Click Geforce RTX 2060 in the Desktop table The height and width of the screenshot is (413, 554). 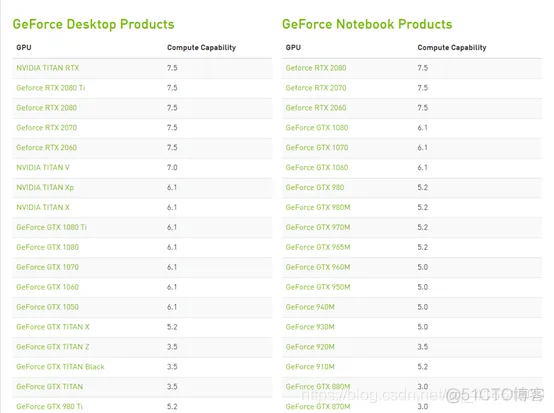pyautogui.click(x=46, y=147)
